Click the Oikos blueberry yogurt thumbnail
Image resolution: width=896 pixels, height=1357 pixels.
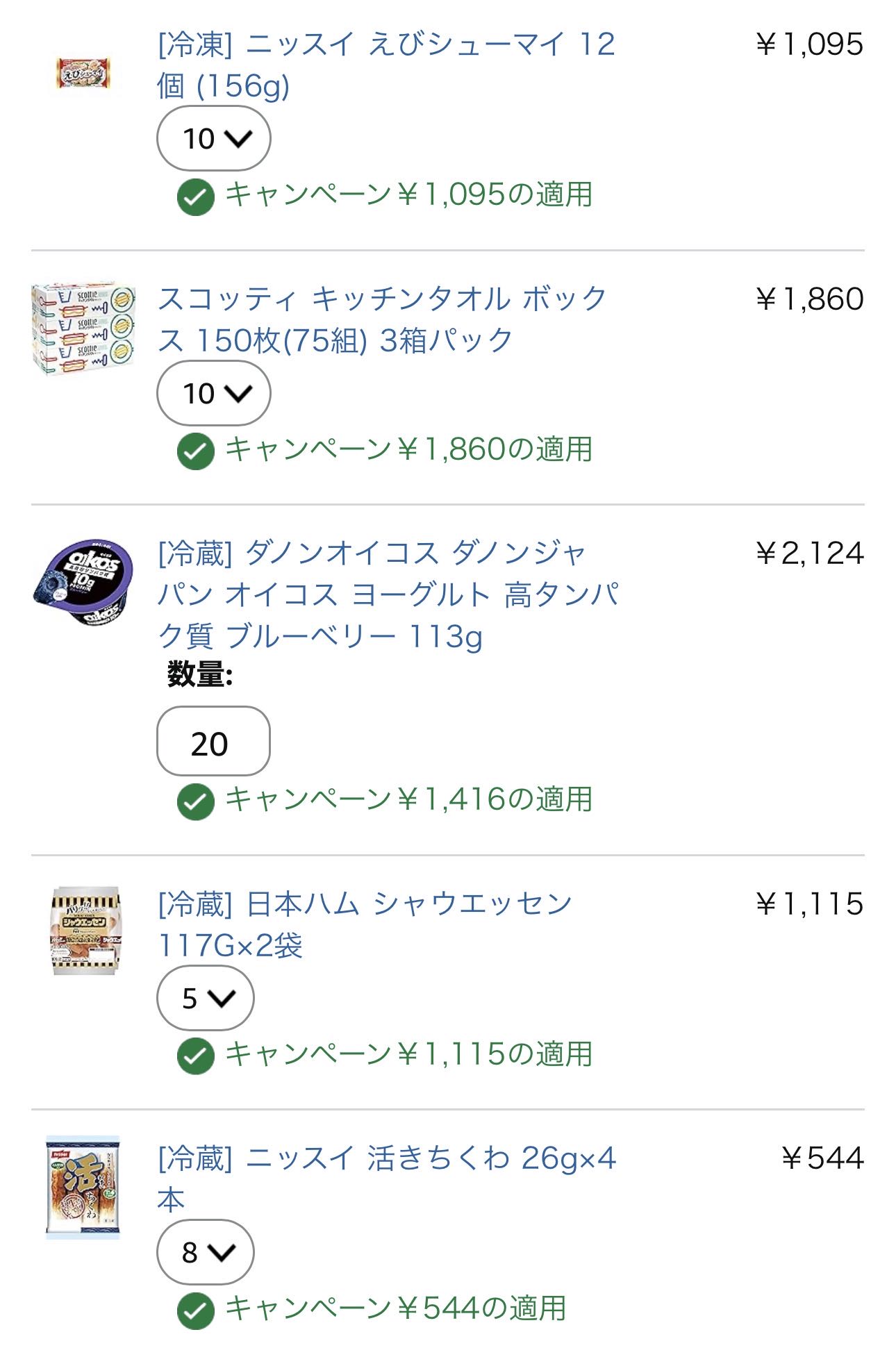[84, 583]
